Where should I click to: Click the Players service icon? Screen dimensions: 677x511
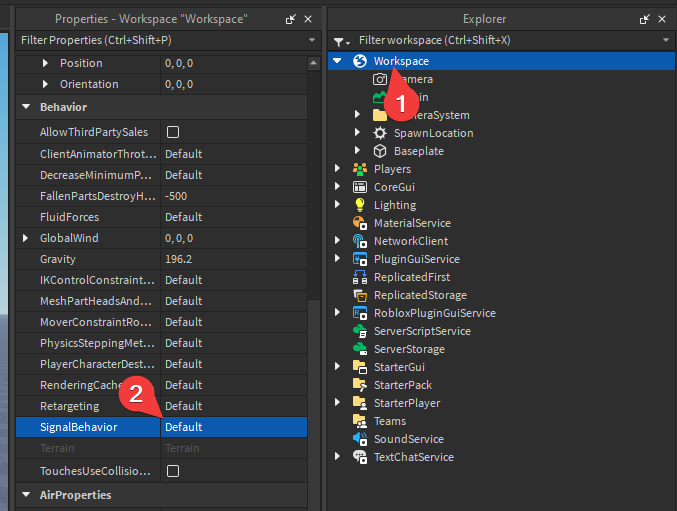(x=360, y=169)
